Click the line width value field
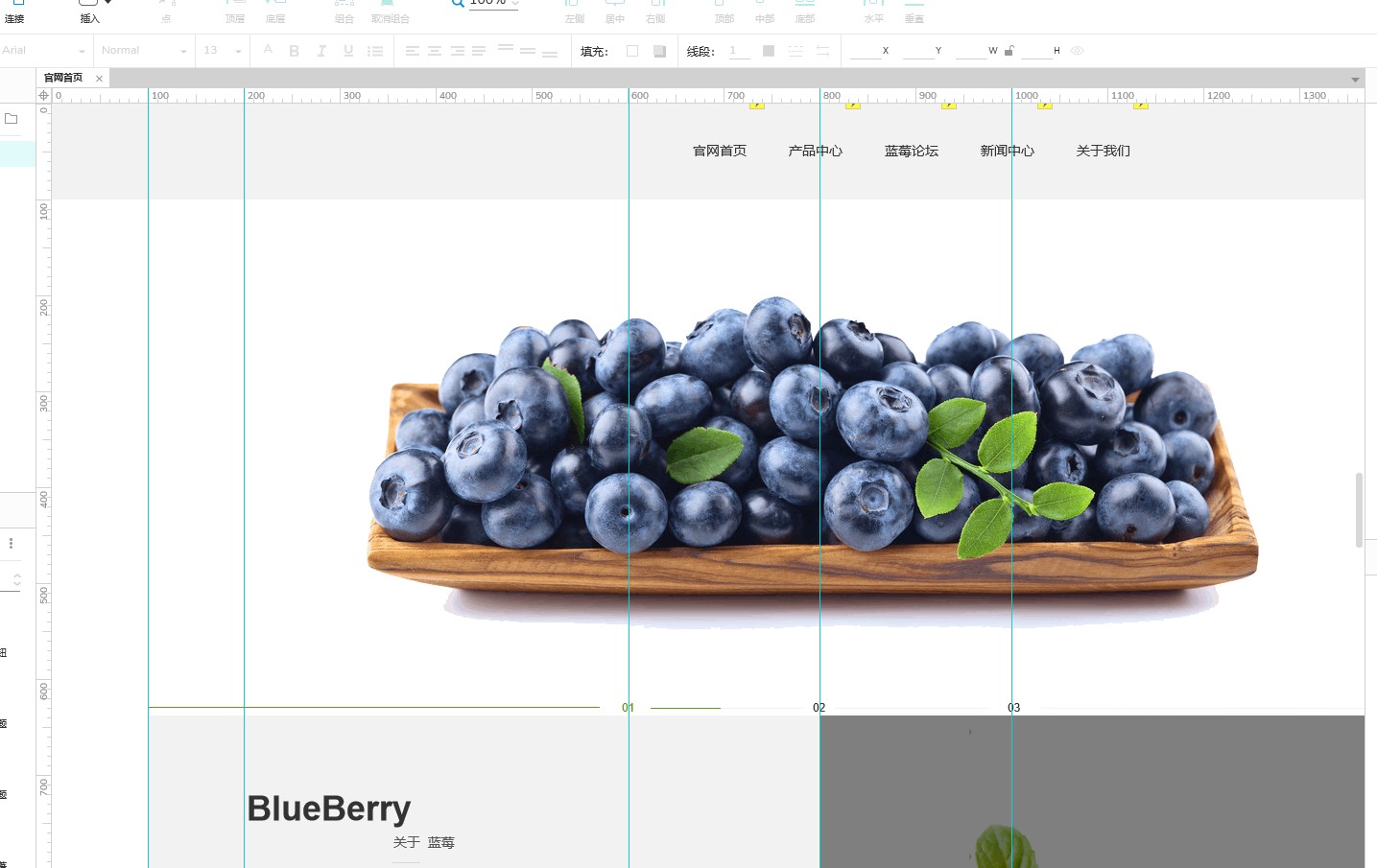The width and height of the screenshot is (1377, 868). tap(740, 51)
